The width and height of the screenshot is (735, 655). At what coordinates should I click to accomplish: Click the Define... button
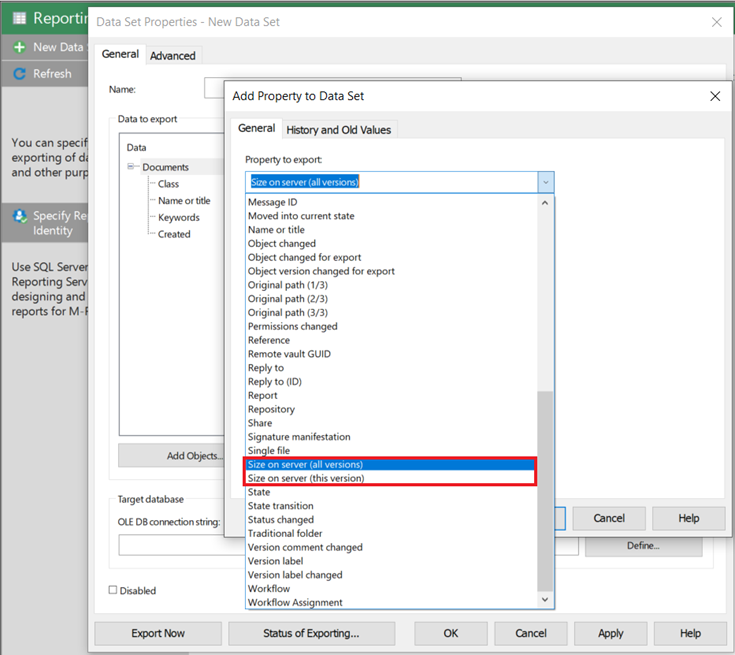643,545
